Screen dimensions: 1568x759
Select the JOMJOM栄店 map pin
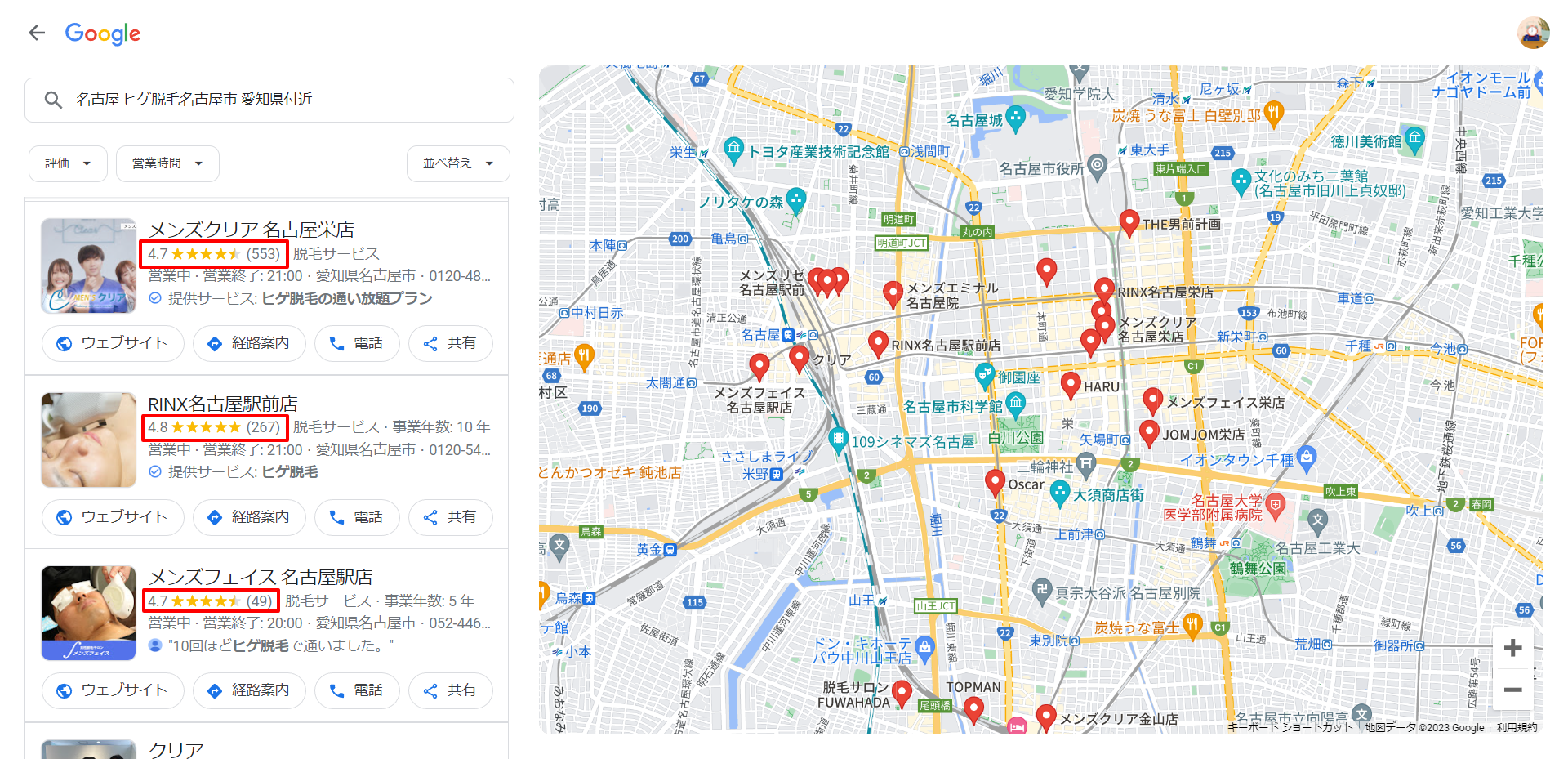point(1149,433)
